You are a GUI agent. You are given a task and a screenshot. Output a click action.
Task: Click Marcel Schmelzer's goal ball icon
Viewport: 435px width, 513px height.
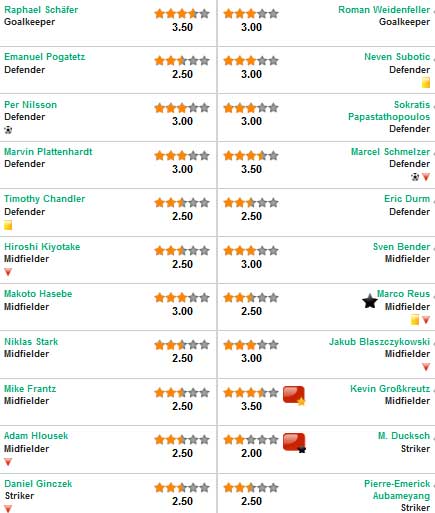point(415,177)
